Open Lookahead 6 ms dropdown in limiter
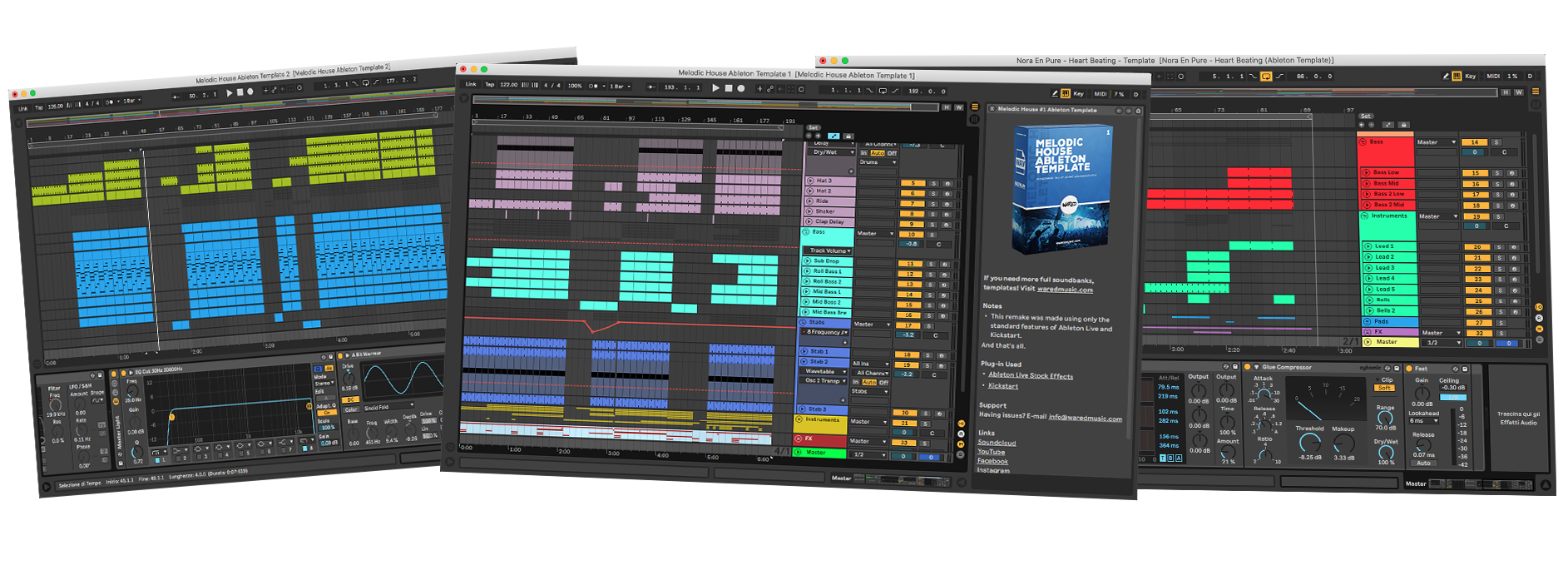 point(1424,421)
